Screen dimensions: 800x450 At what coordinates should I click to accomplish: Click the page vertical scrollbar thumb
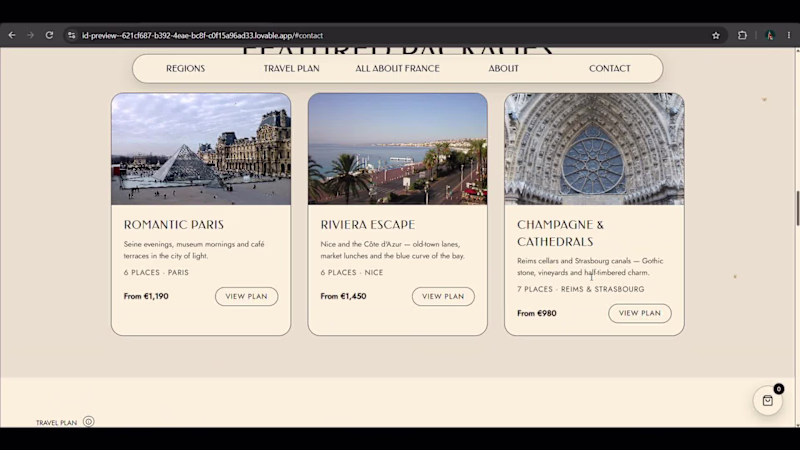coord(797,208)
